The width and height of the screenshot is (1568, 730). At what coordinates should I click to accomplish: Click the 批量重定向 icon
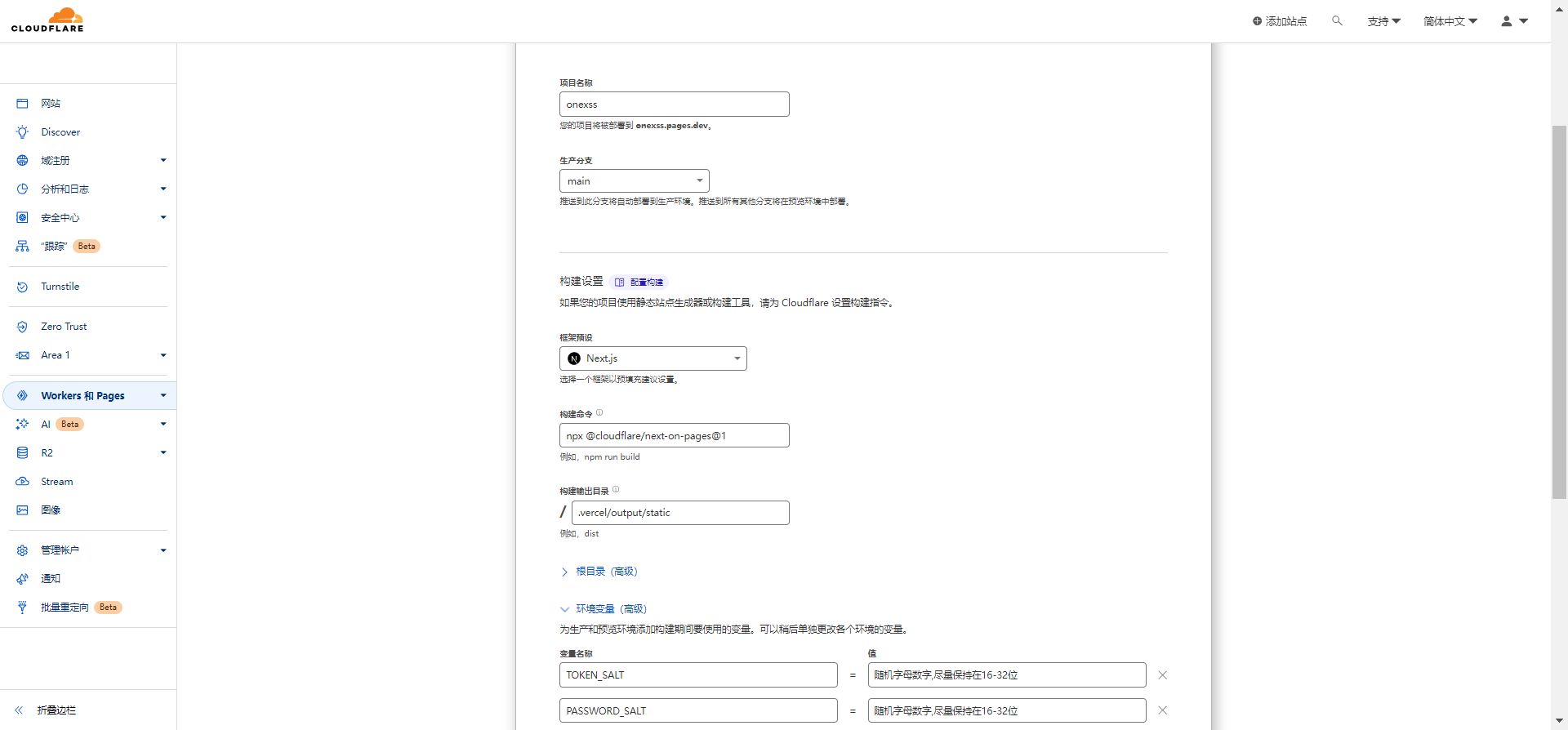22,608
